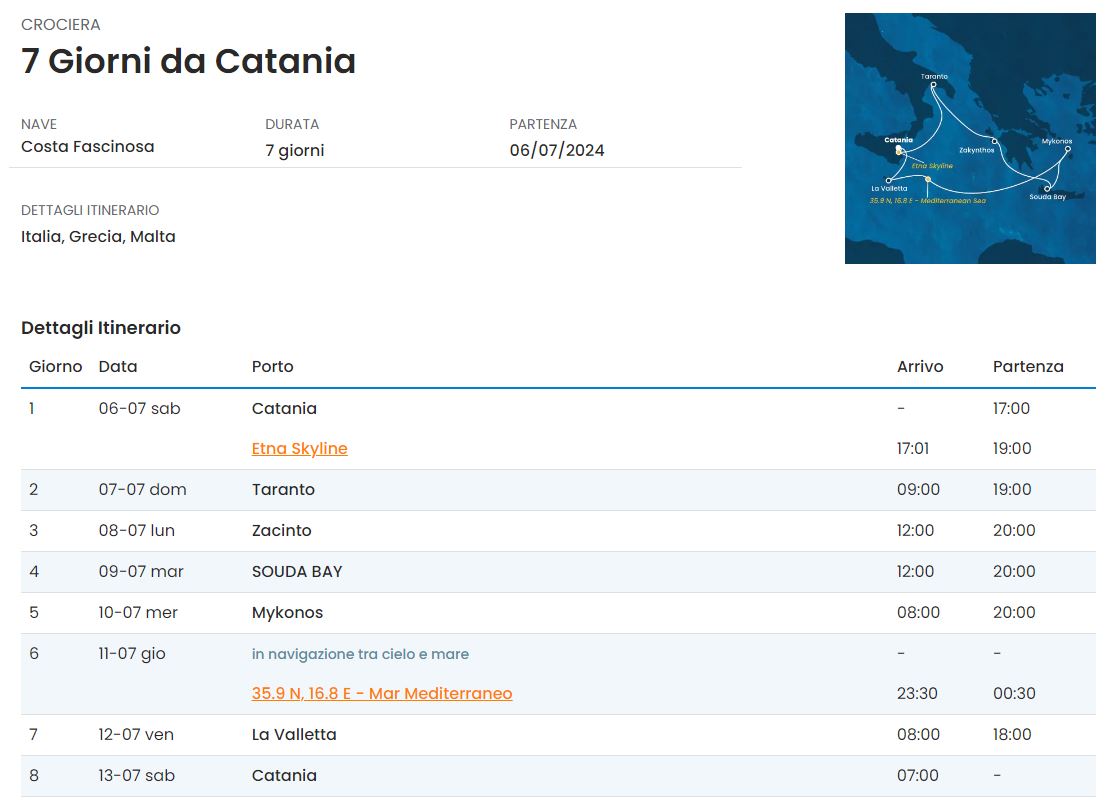Click departure time '20:00' for Zacinto
Screen dimensions: 1120x811
pos(1014,531)
